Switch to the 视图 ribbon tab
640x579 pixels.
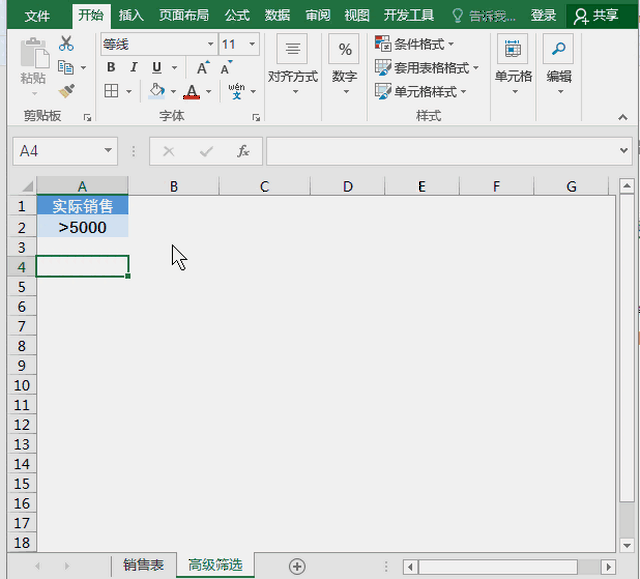[357, 16]
